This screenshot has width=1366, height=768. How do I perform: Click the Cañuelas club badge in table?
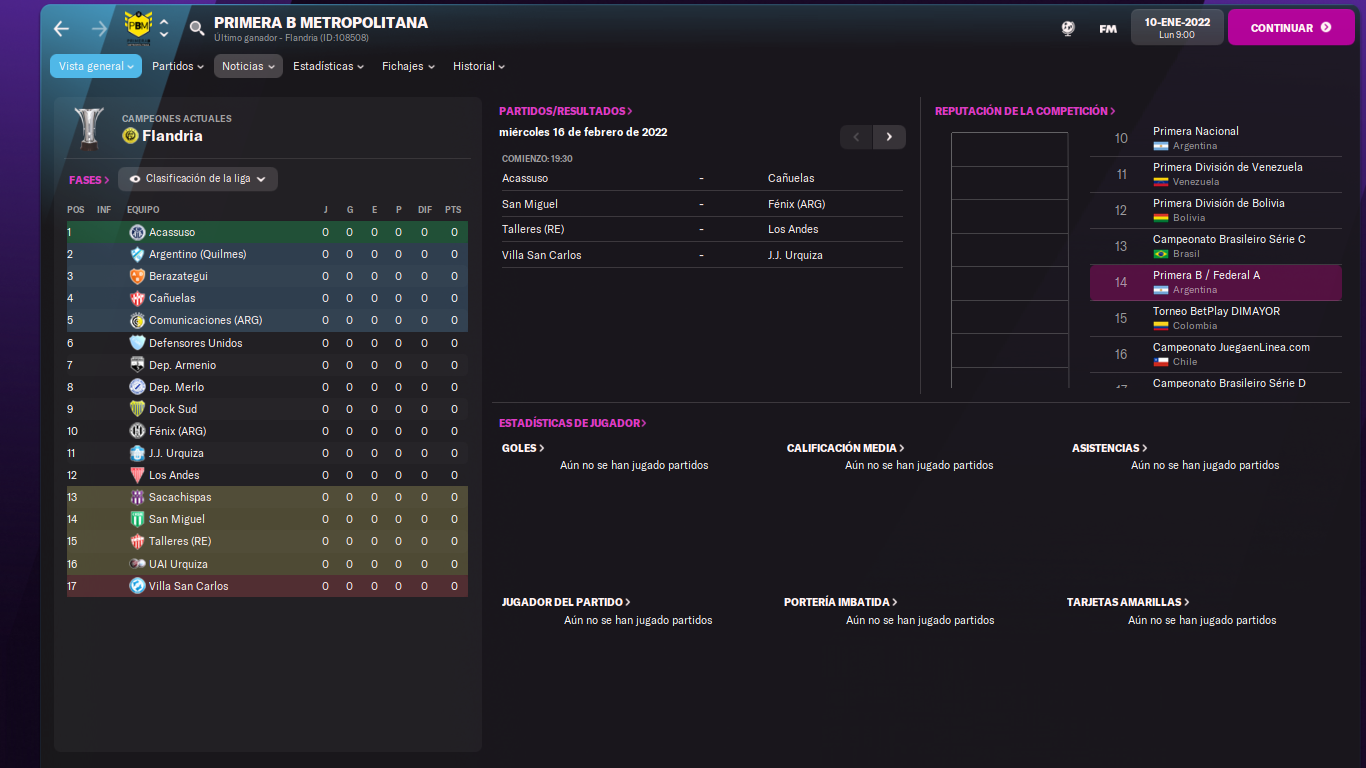[x=137, y=298]
